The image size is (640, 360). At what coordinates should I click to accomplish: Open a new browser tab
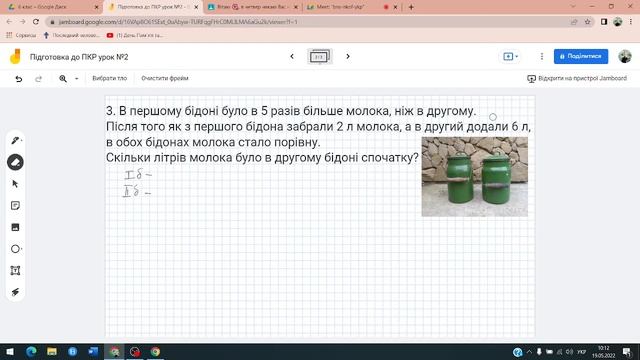point(411,7)
